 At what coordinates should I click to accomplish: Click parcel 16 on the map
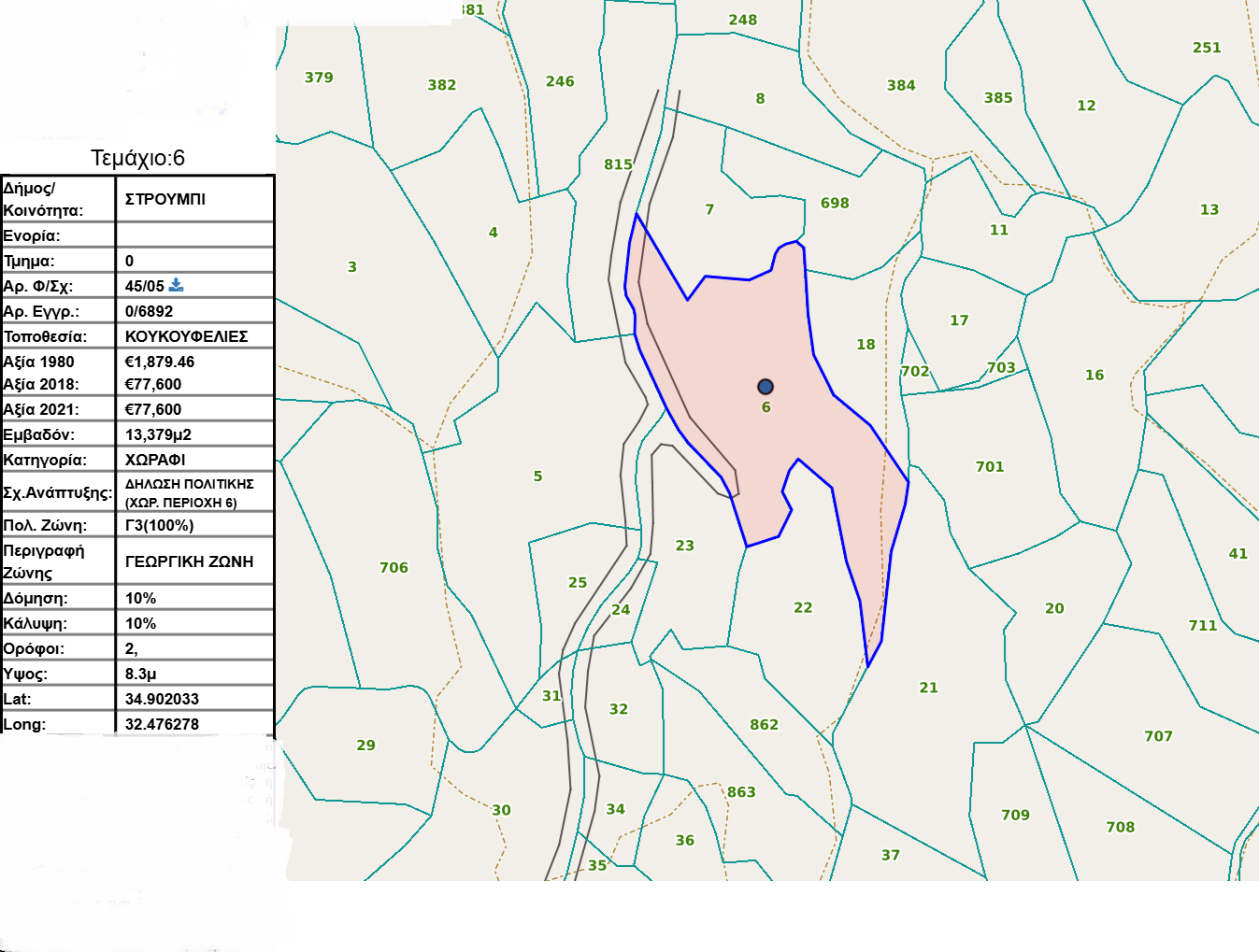click(1094, 375)
